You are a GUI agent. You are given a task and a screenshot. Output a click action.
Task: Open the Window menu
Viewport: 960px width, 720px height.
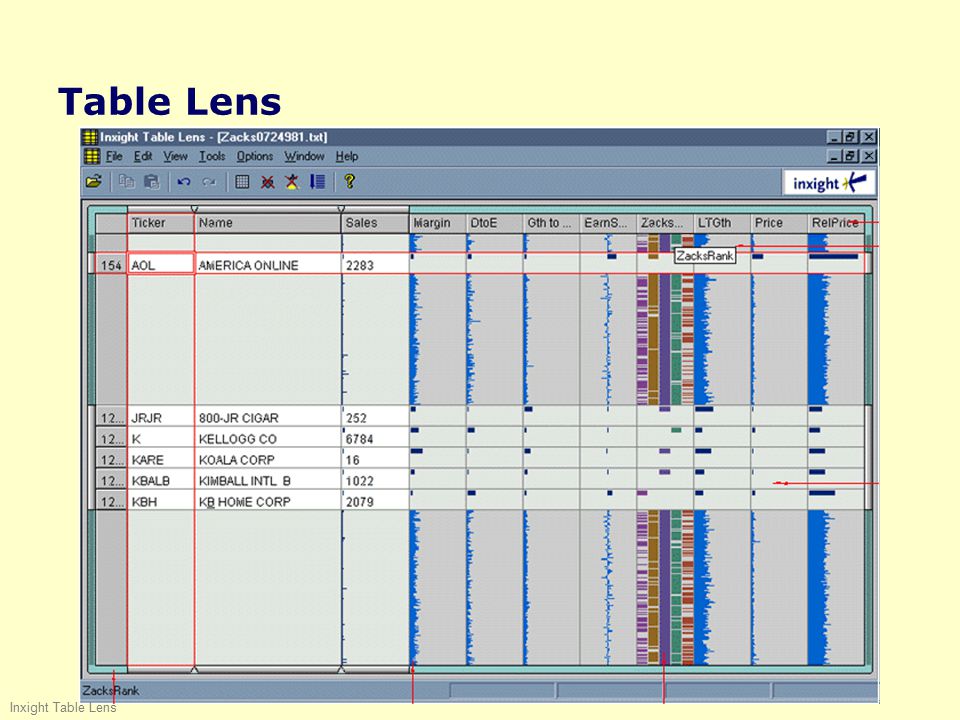click(304, 156)
